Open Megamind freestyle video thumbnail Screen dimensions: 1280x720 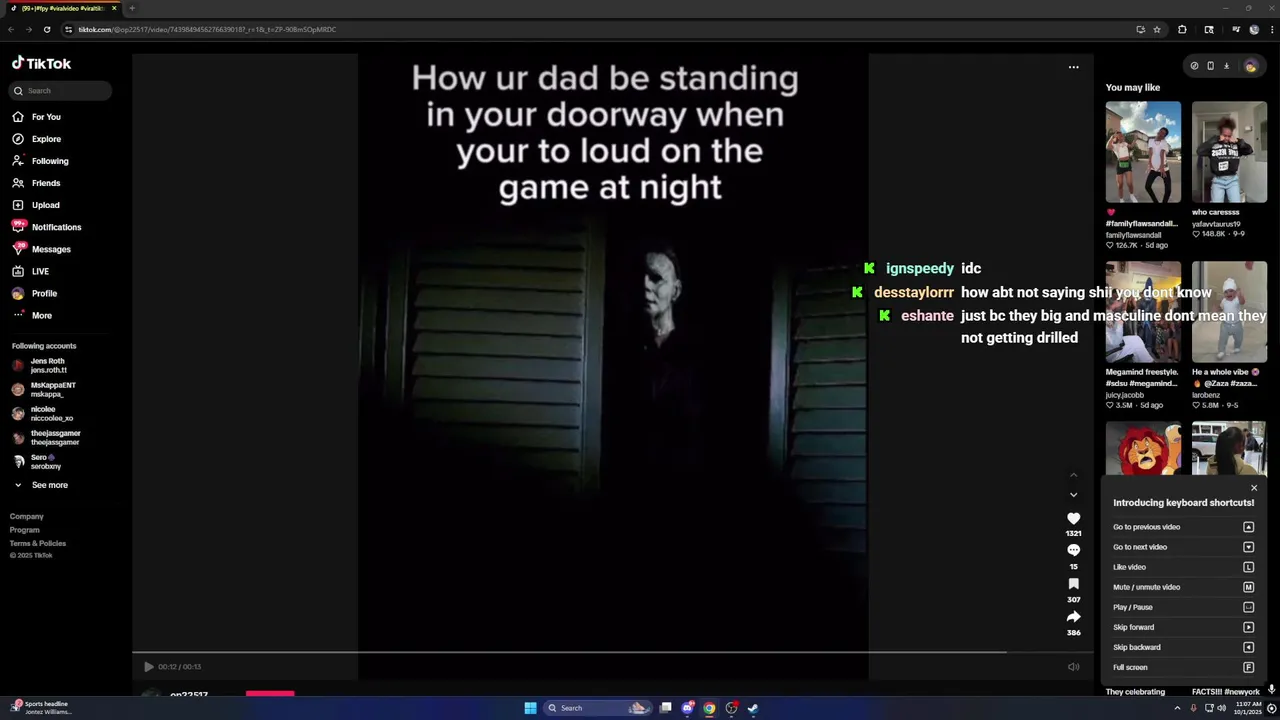tap(1143, 312)
